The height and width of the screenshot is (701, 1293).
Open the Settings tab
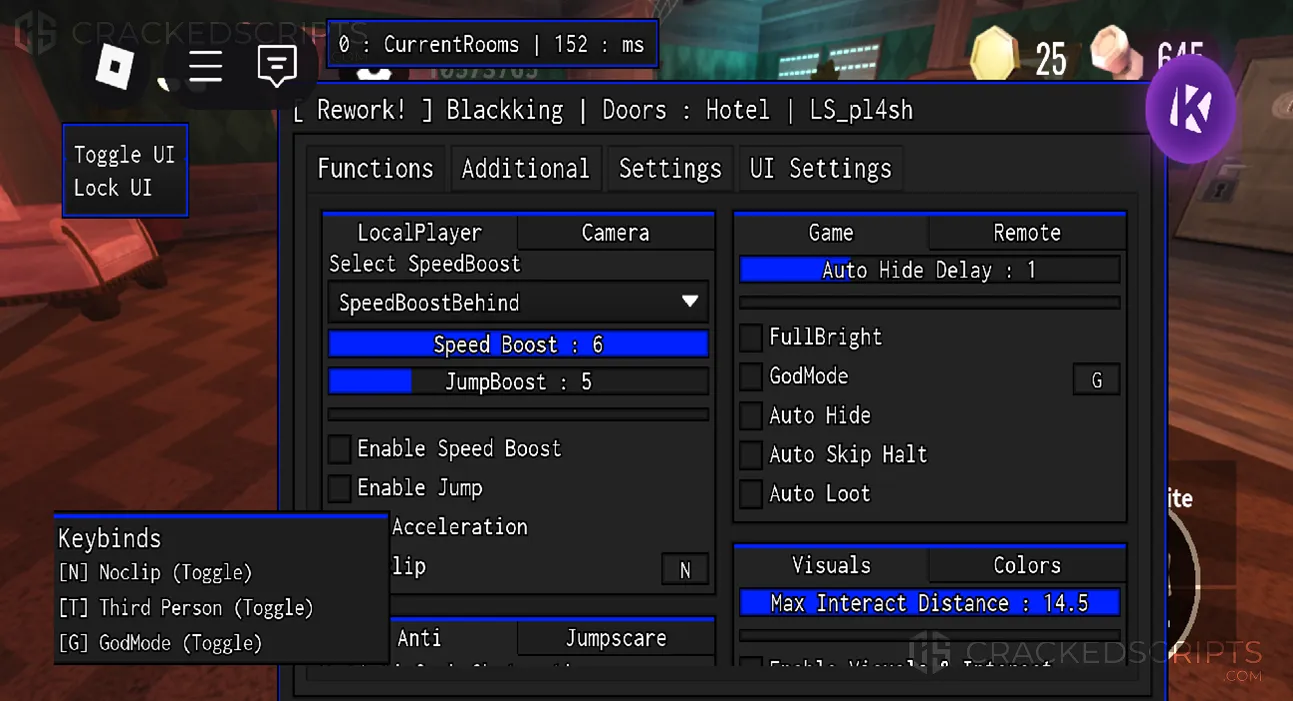pyautogui.click(x=670, y=169)
